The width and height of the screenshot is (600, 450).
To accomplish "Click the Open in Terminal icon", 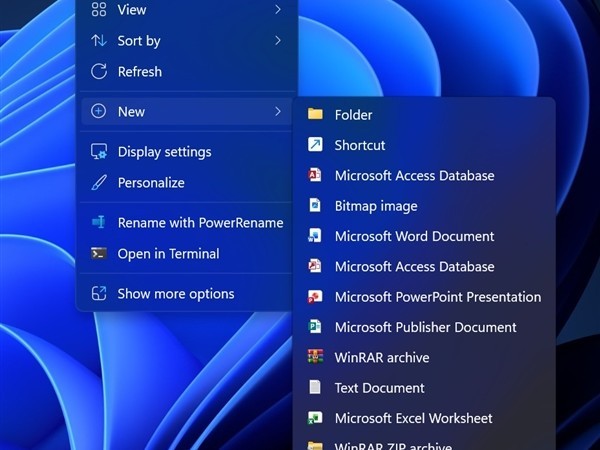I will click(98, 254).
